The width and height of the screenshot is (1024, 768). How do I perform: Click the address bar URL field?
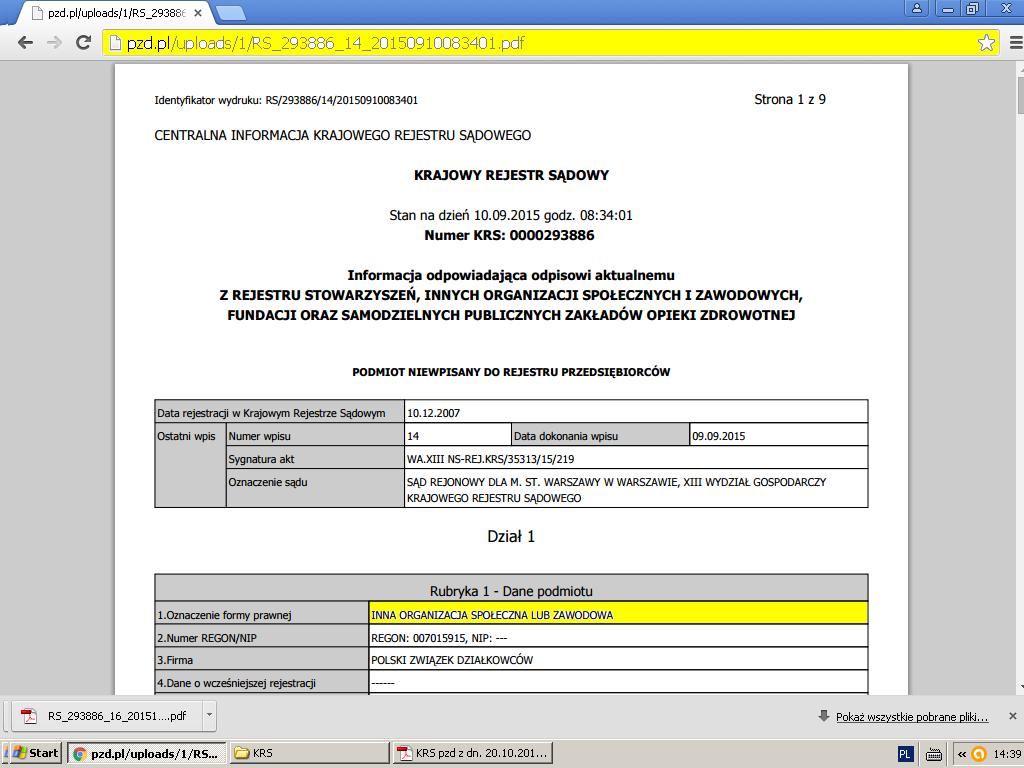click(x=551, y=43)
